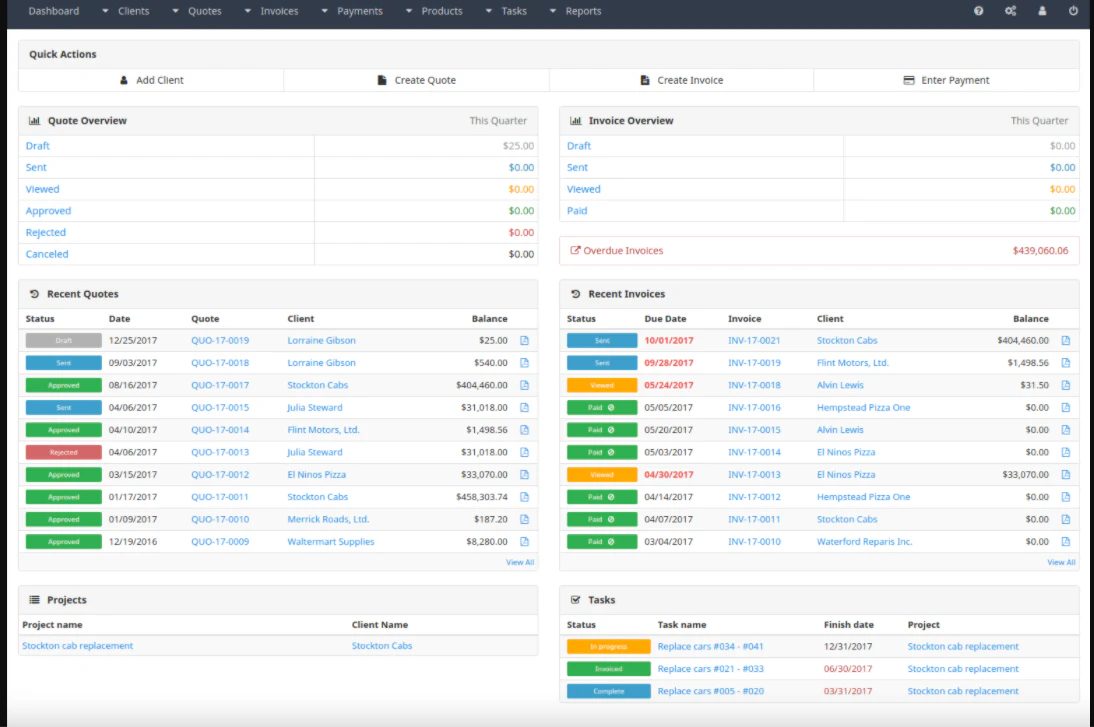Click the orange In progress task status
This screenshot has height=727, width=1094.
tap(608, 647)
